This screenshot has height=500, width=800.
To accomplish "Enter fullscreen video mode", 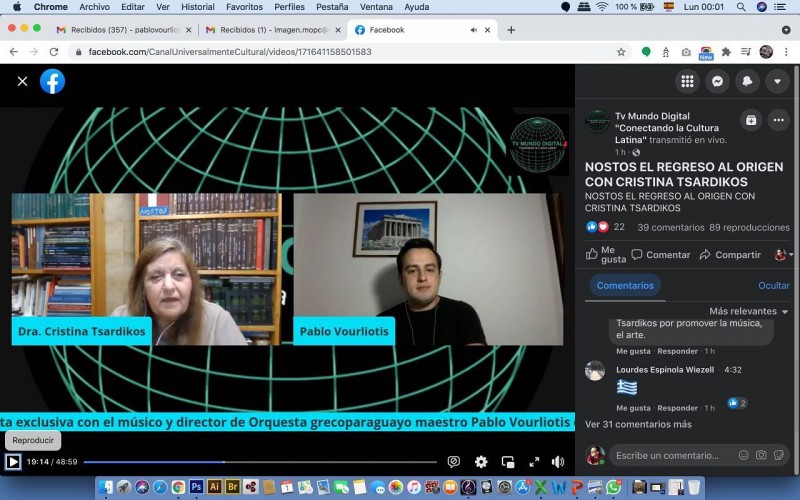I will [533, 462].
